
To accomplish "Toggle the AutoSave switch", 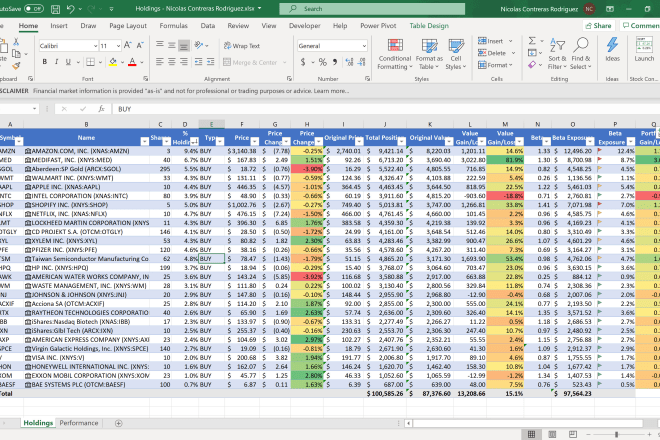I will (34, 8).
